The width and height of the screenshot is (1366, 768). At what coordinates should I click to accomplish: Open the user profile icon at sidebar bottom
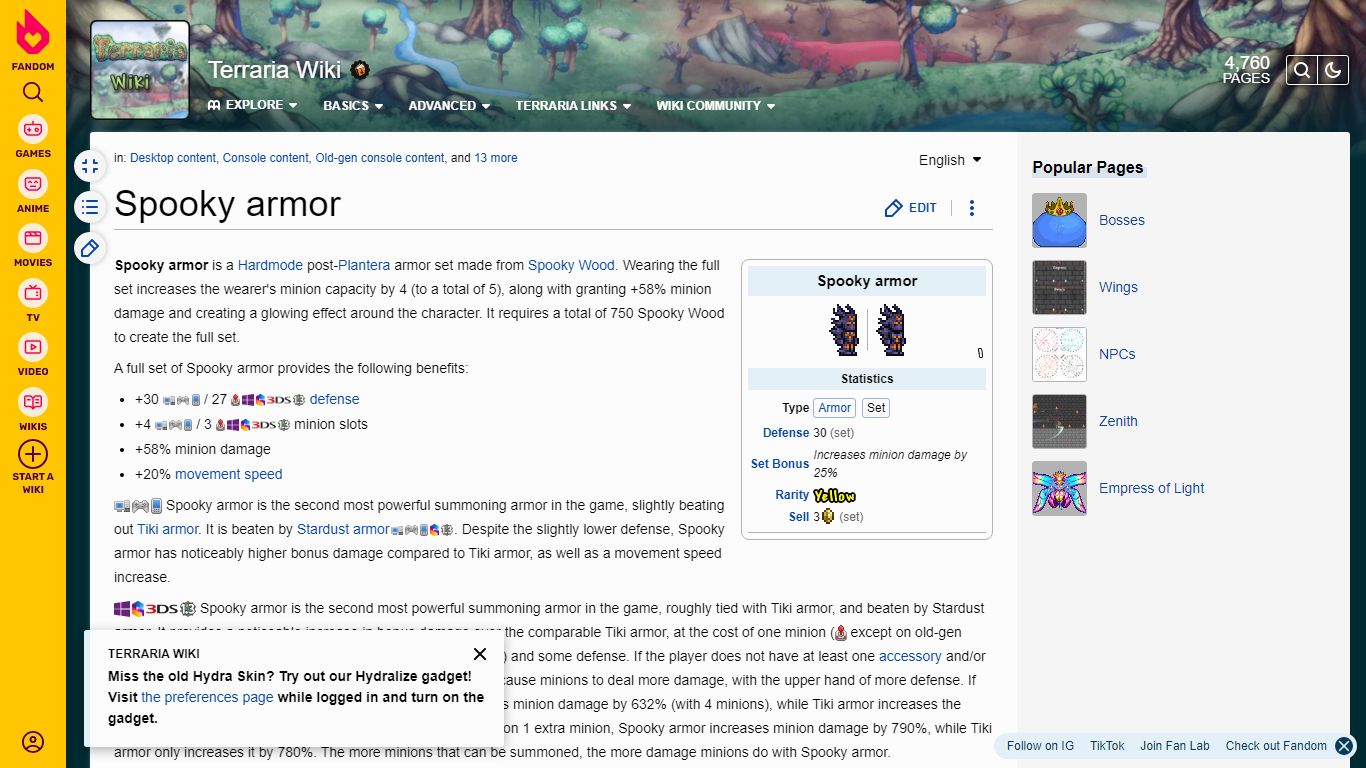coord(33,742)
